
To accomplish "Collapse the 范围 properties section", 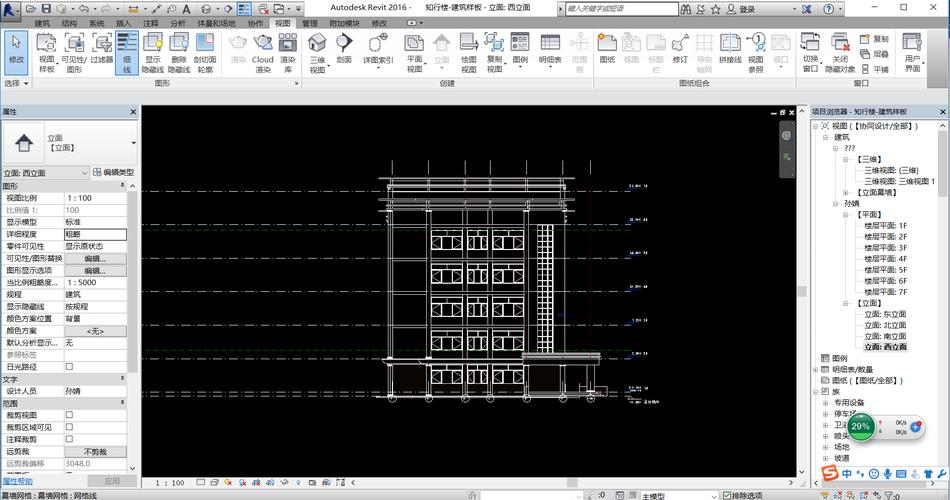I will point(122,403).
